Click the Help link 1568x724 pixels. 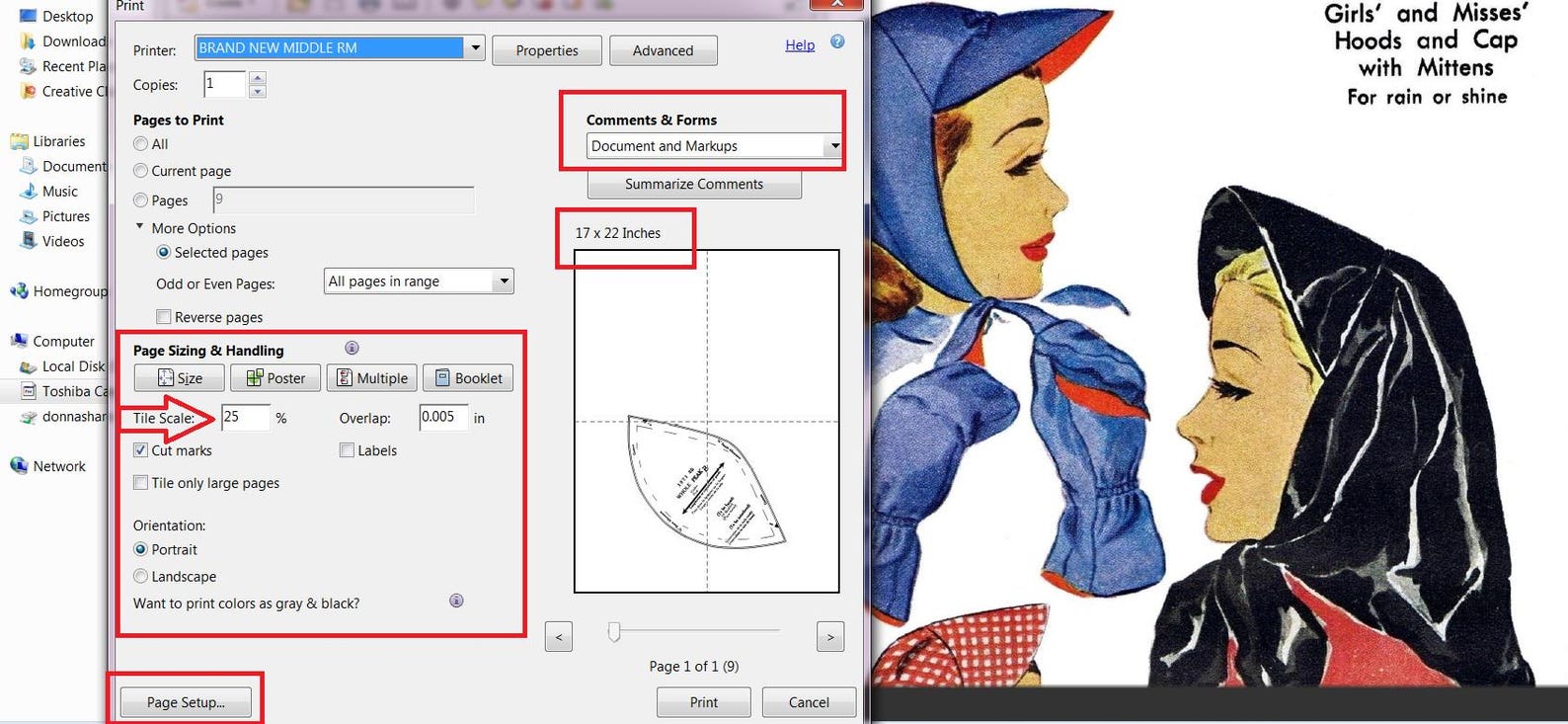pyautogui.click(x=800, y=44)
